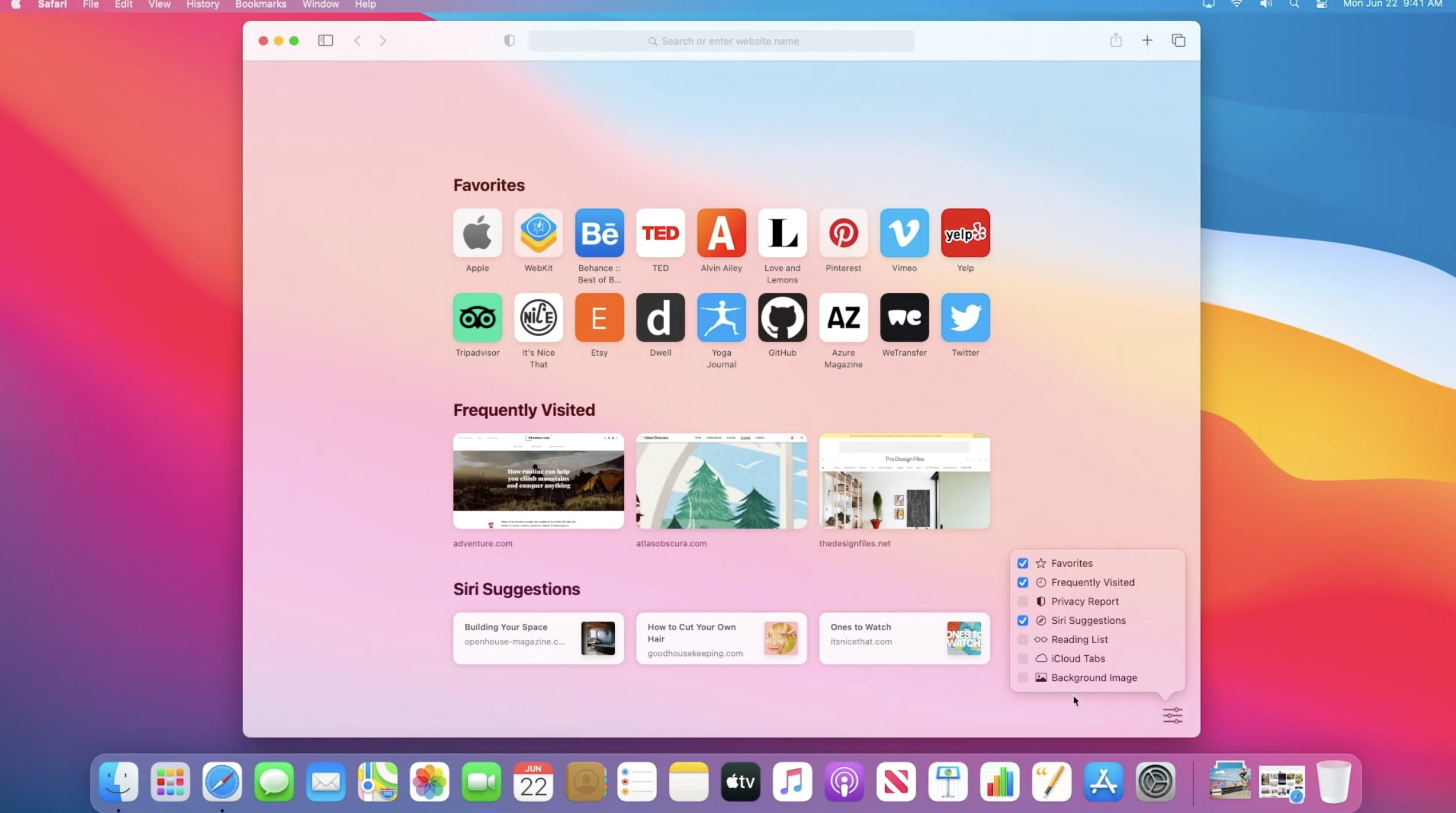Open the Tripadvisor favorite

[x=478, y=317]
